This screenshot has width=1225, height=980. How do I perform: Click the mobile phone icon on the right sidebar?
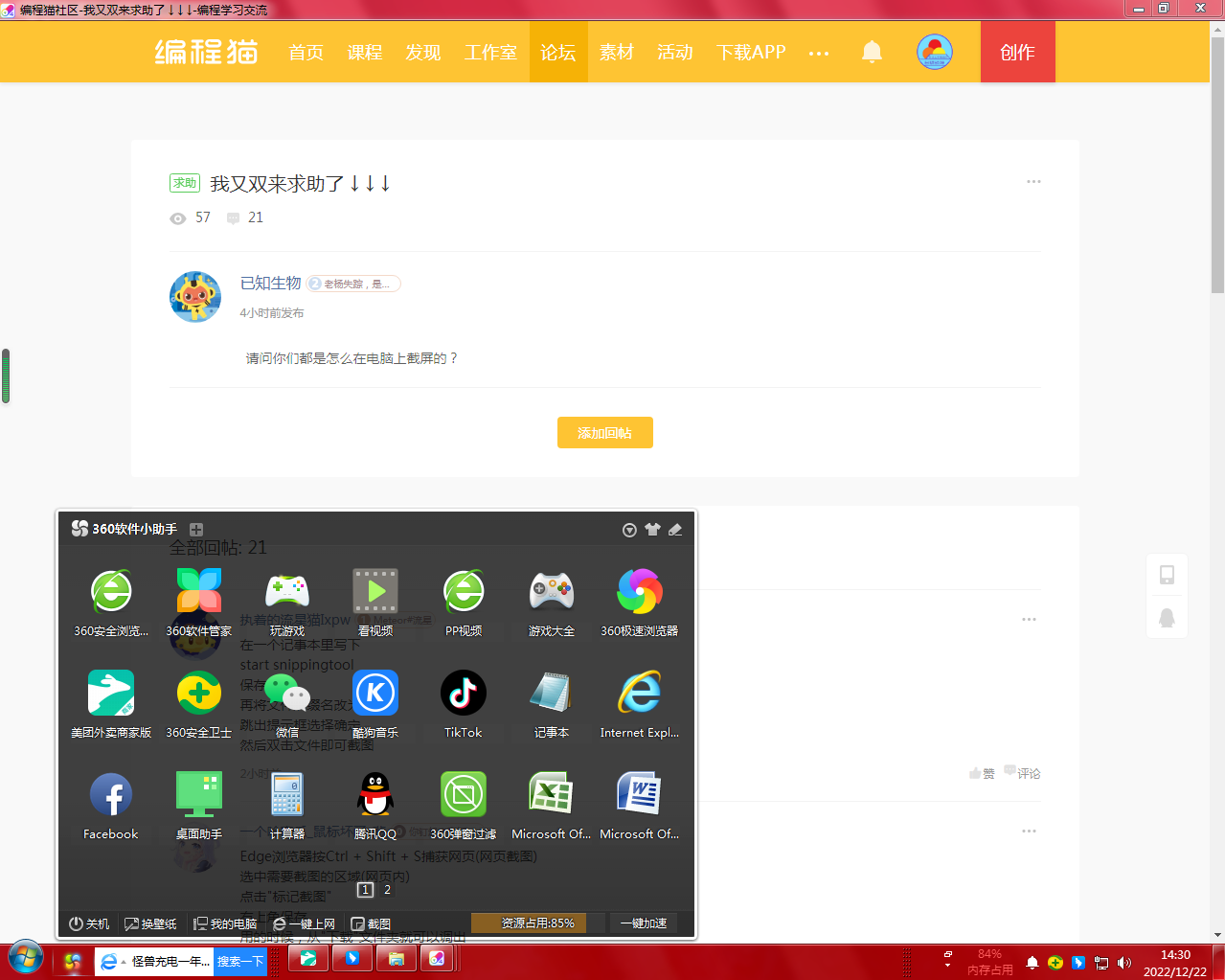pos(1167,575)
